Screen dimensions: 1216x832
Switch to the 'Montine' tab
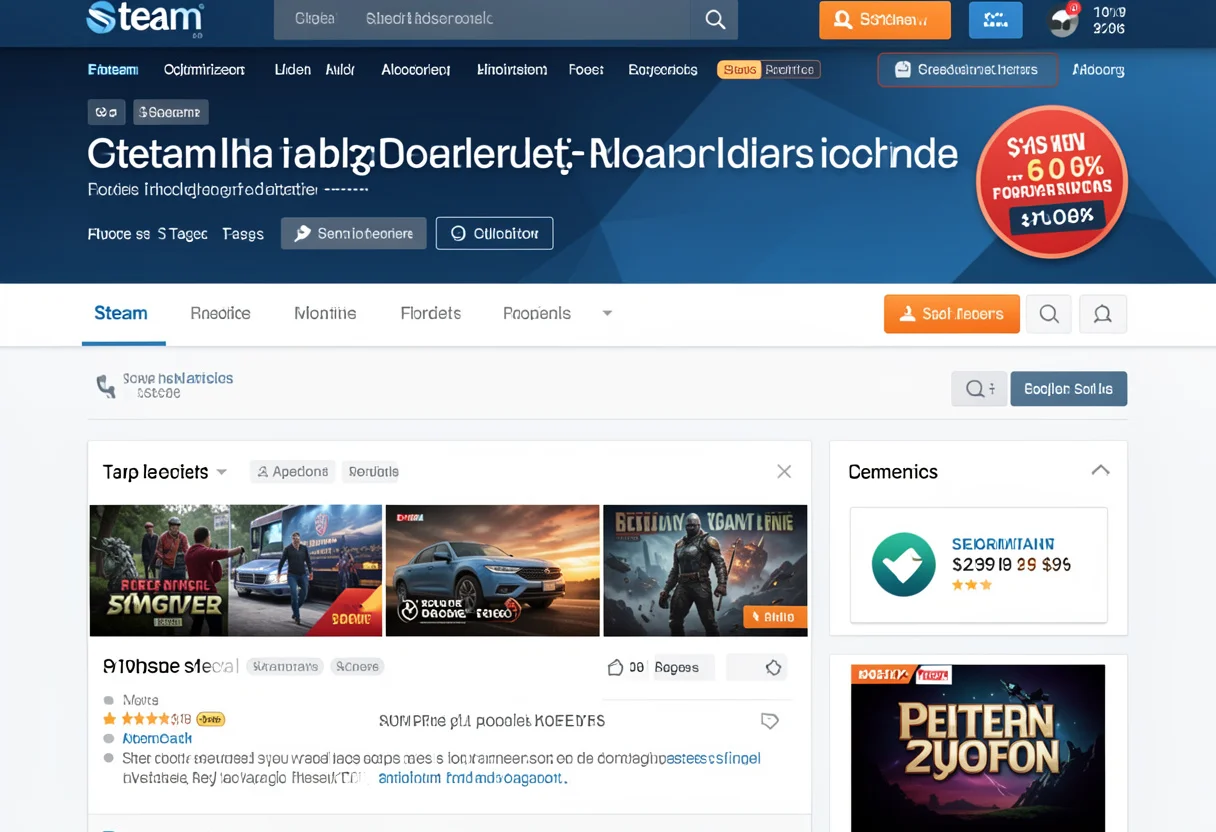point(325,313)
